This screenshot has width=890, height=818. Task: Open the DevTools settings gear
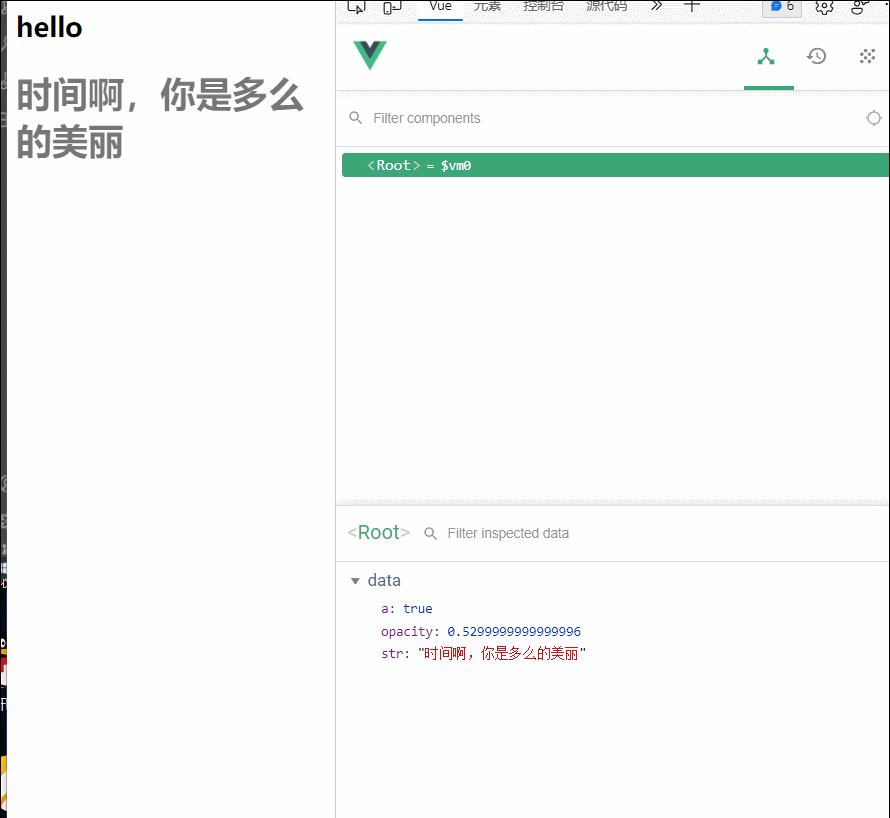coord(824,7)
